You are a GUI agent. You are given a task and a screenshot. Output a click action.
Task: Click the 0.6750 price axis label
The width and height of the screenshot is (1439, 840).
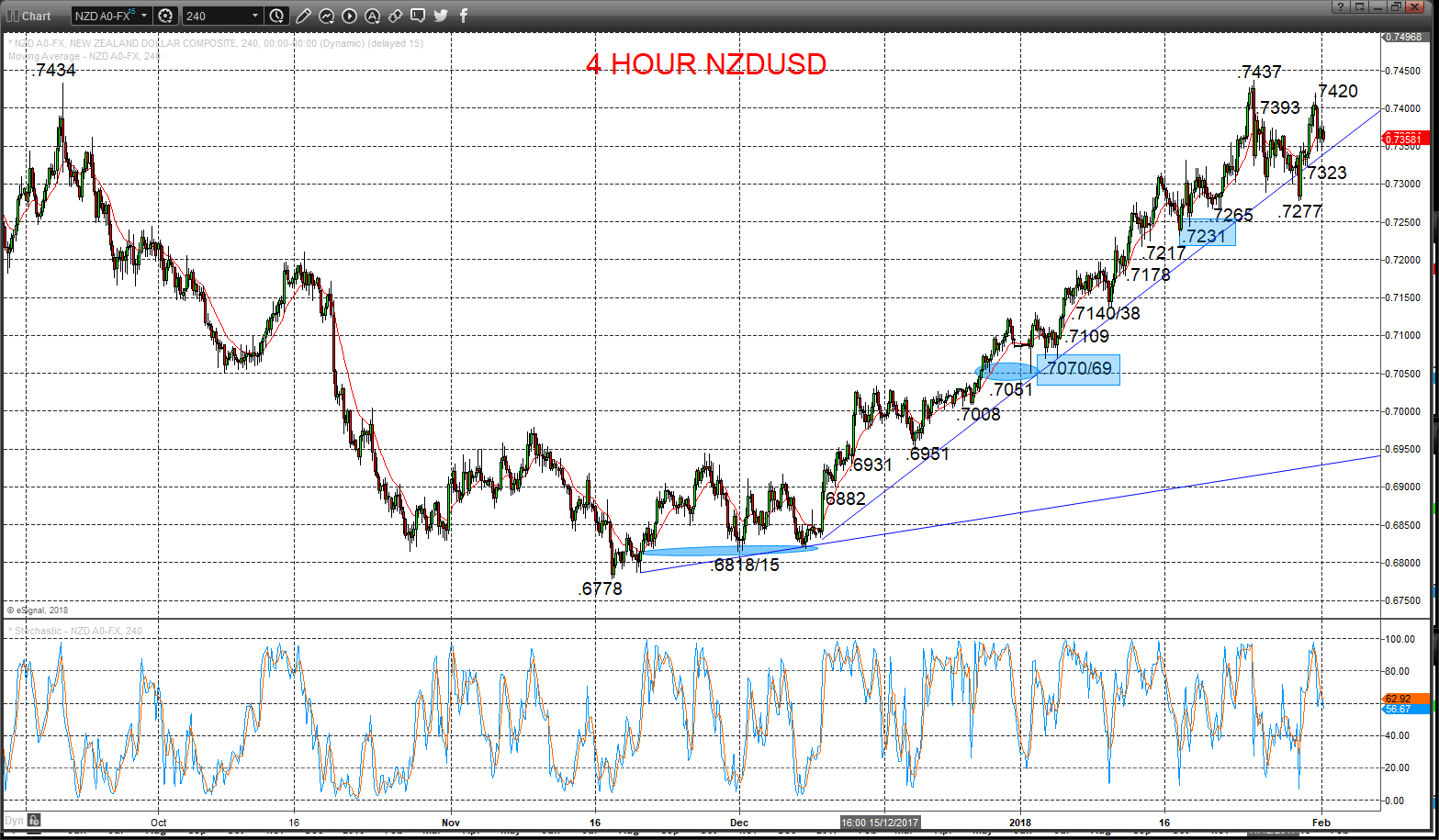point(1403,600)
